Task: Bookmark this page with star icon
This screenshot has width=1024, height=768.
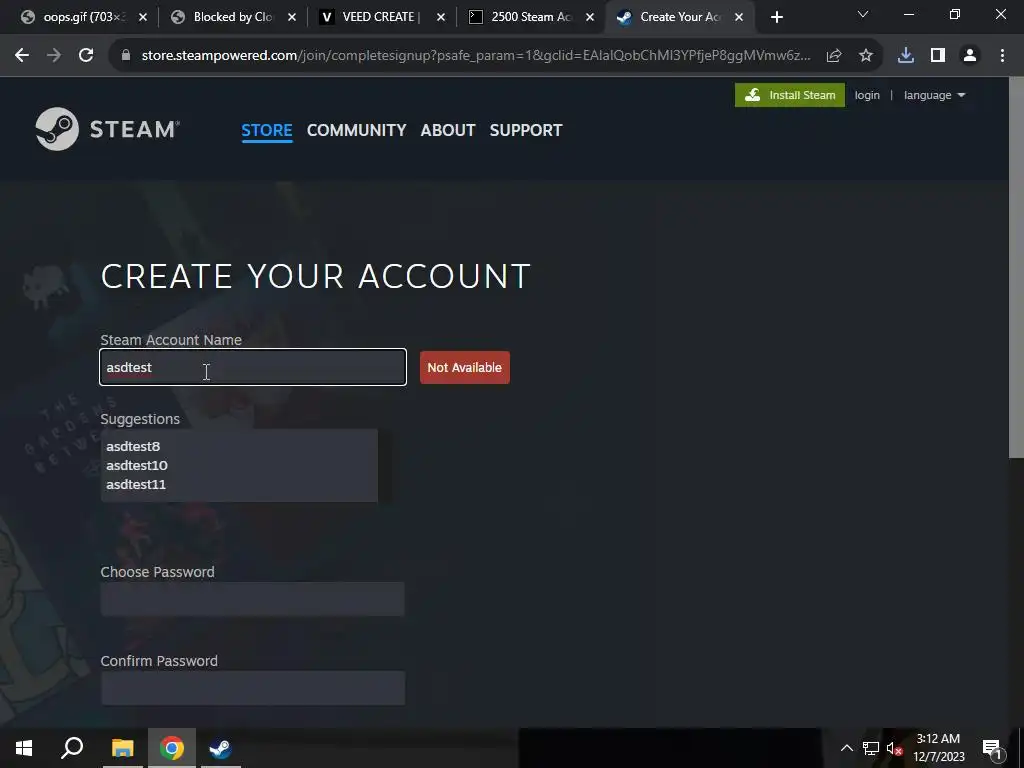Action: 865,56
